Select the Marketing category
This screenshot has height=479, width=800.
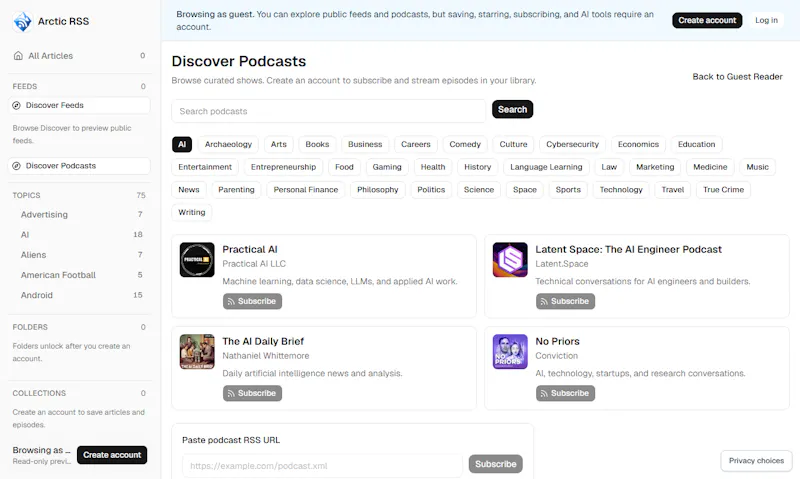(655, 167)
